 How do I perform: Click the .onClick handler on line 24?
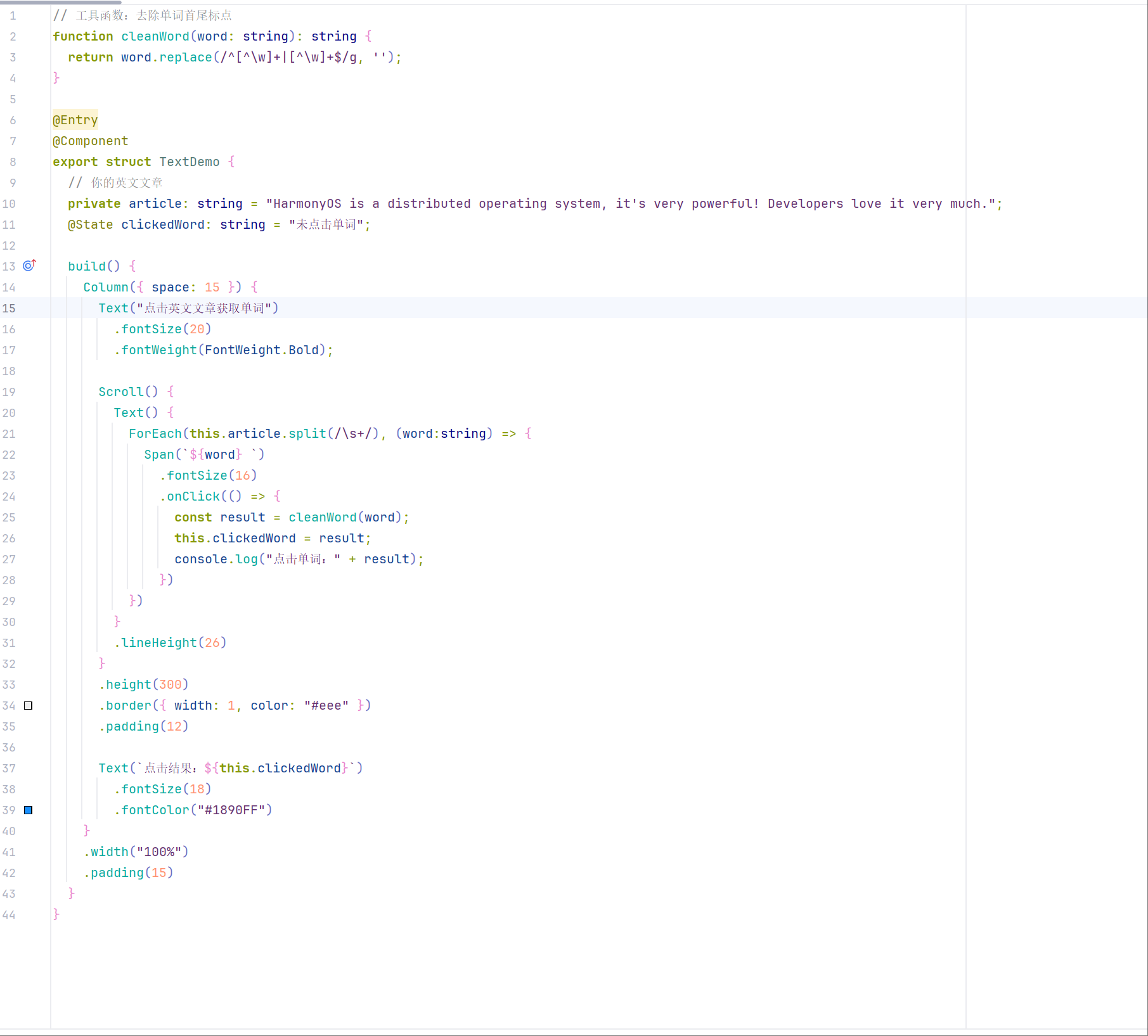[219, 496]
